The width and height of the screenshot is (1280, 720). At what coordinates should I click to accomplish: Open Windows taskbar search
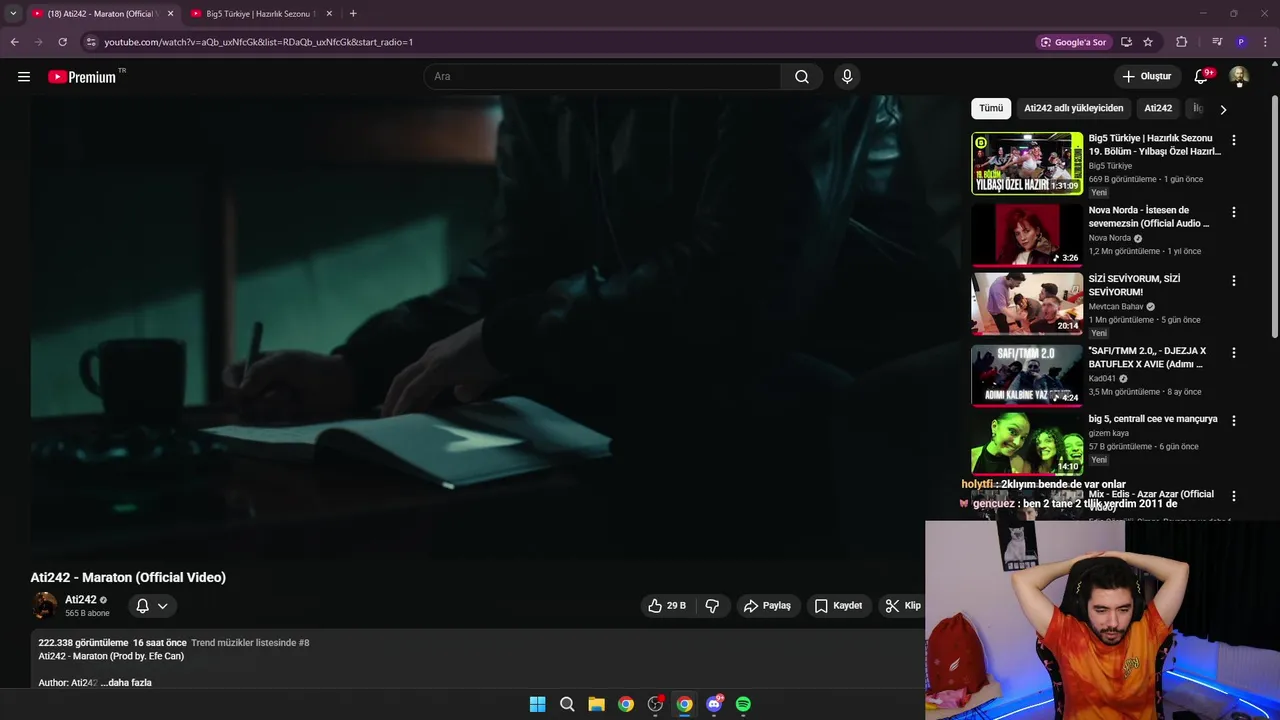pyautogui.click(x=567, y=704)
